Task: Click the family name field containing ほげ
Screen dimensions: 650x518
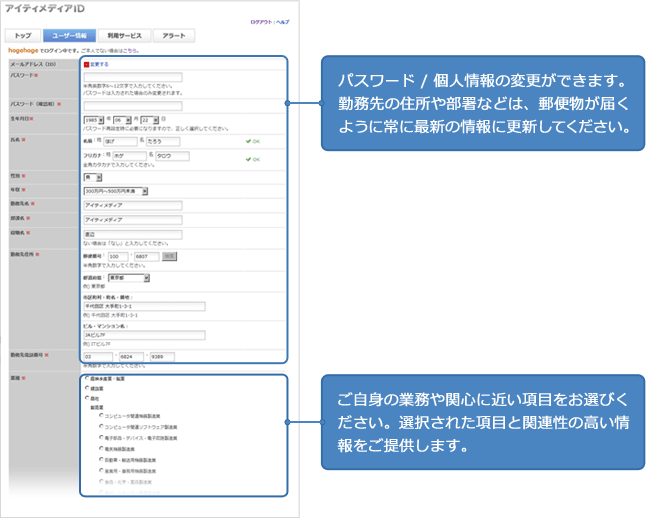Action: coord(120,142)
